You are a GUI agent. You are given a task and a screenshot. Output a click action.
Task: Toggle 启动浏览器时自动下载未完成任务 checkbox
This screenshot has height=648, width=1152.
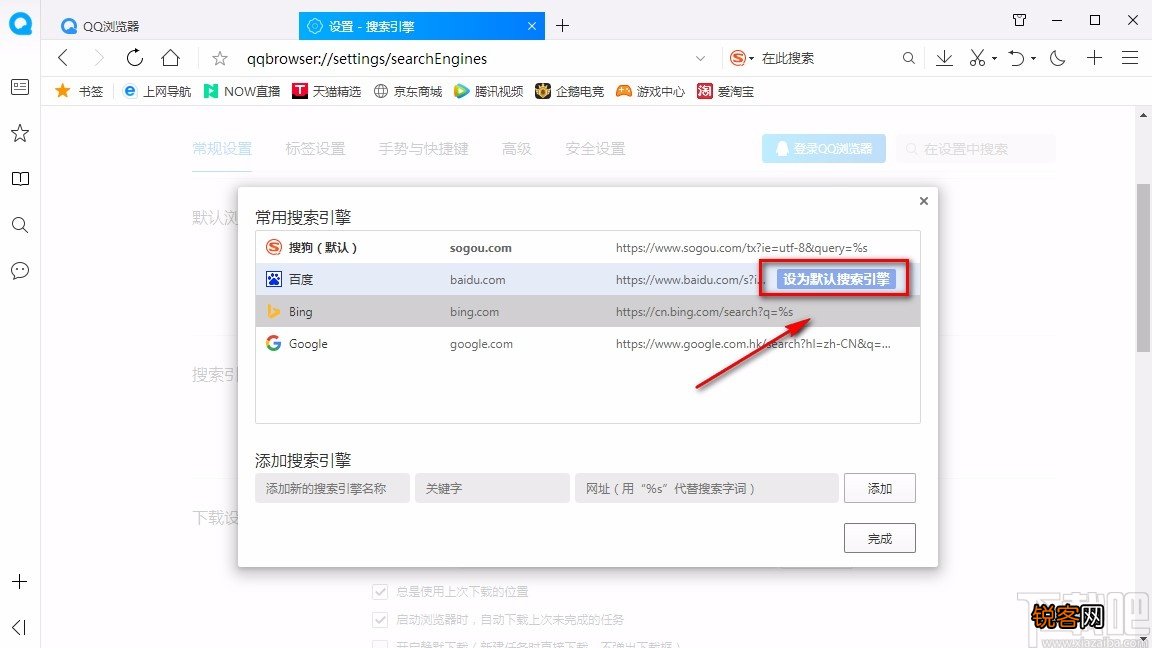380,619
